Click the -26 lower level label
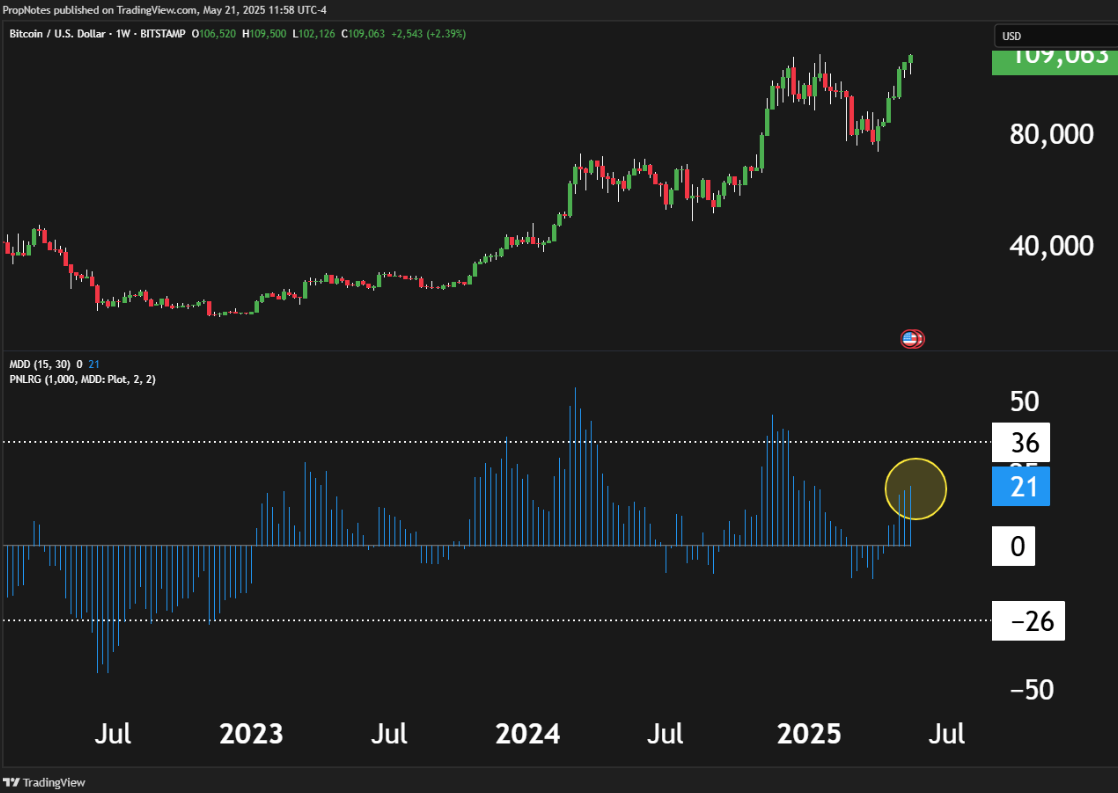The width and height of the screenshot is (1118, 793). coord(1027,621)
